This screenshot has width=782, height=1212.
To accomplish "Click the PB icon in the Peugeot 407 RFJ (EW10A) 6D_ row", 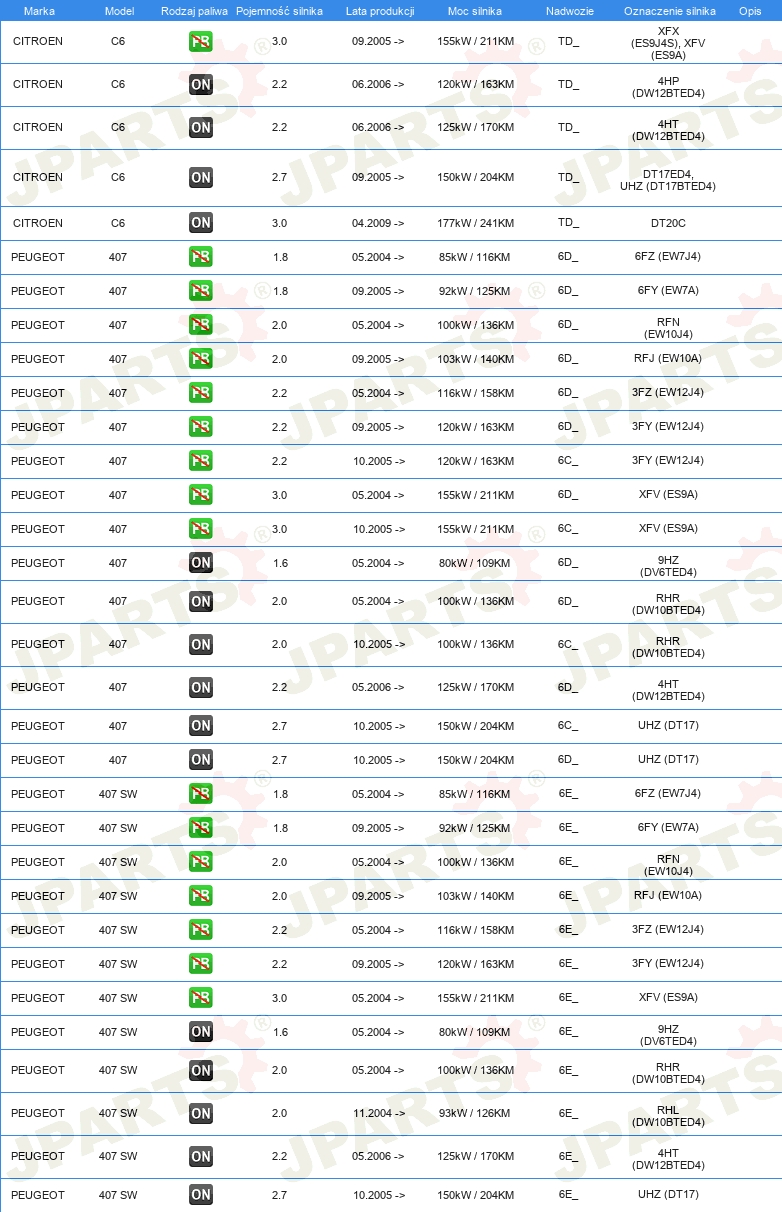I will (x=200, y=359).
